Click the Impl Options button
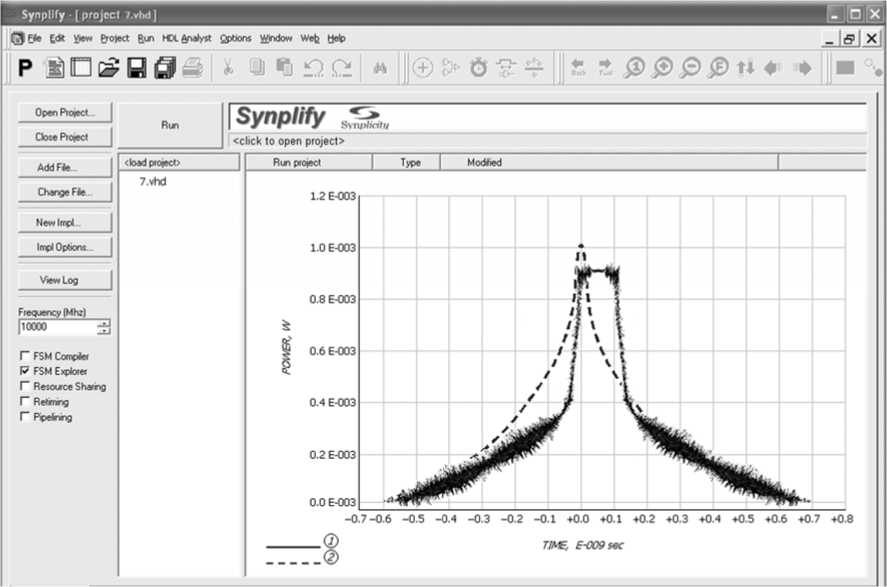 pos(64,247)
